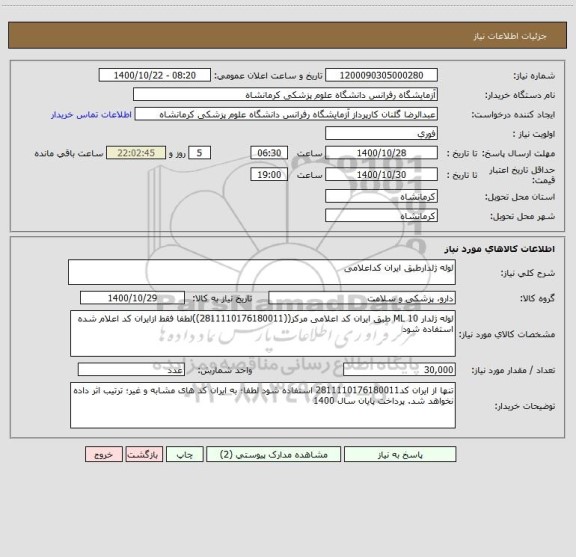This screenshot has height=557, width=576.
Task: Click price validity date 1400/10/30
Action: [x=381, y=175]
